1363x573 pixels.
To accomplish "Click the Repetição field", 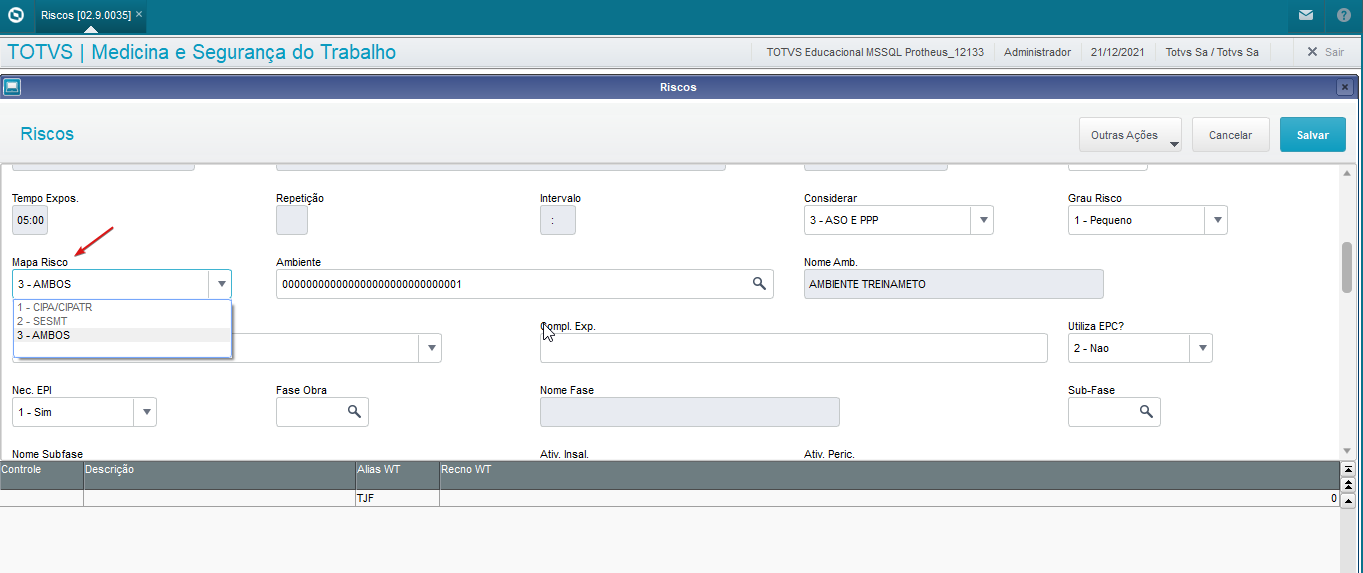I will click(x=292, y=220).
